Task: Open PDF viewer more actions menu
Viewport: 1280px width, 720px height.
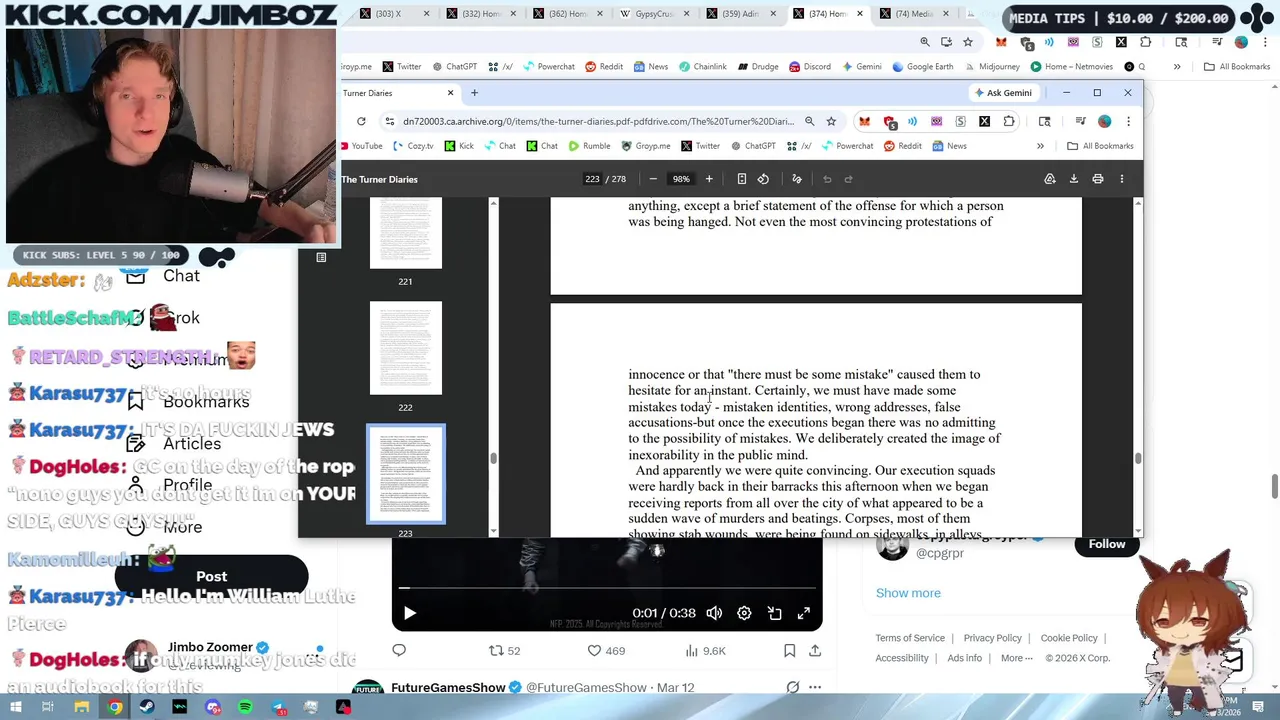Action: [x=1121, y=179]
